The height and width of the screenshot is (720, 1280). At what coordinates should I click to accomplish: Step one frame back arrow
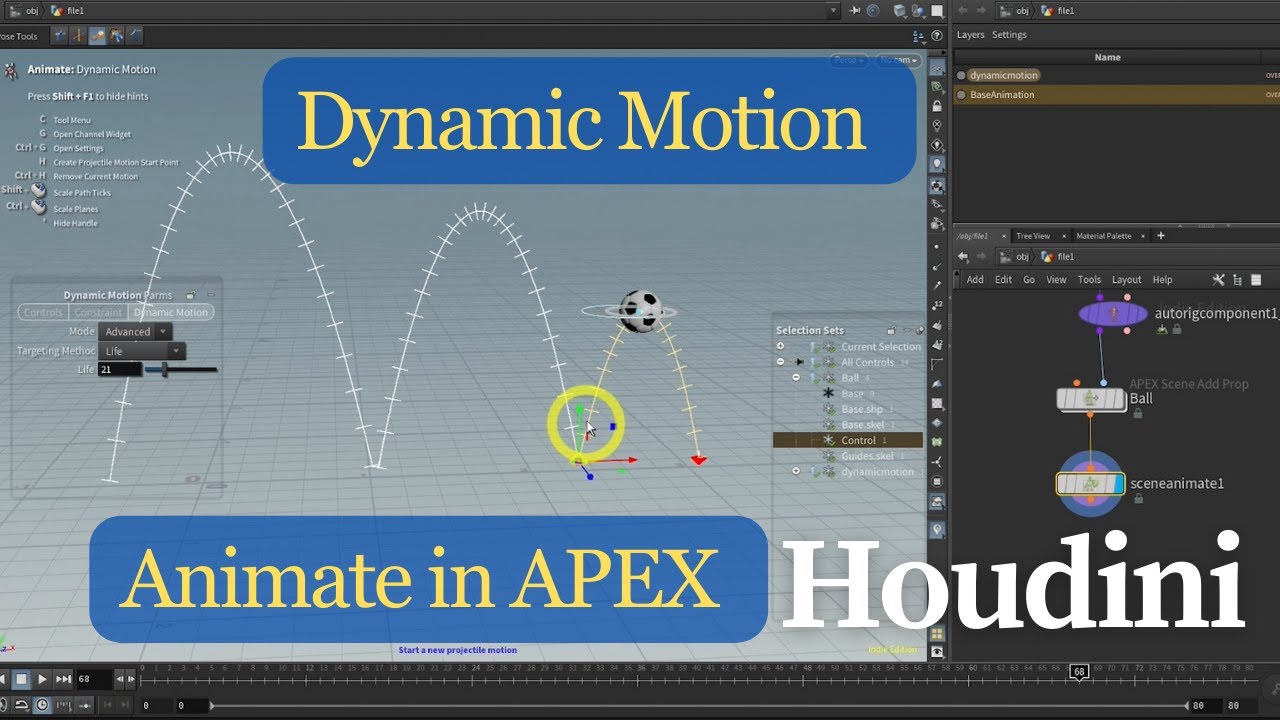[120, 679]
